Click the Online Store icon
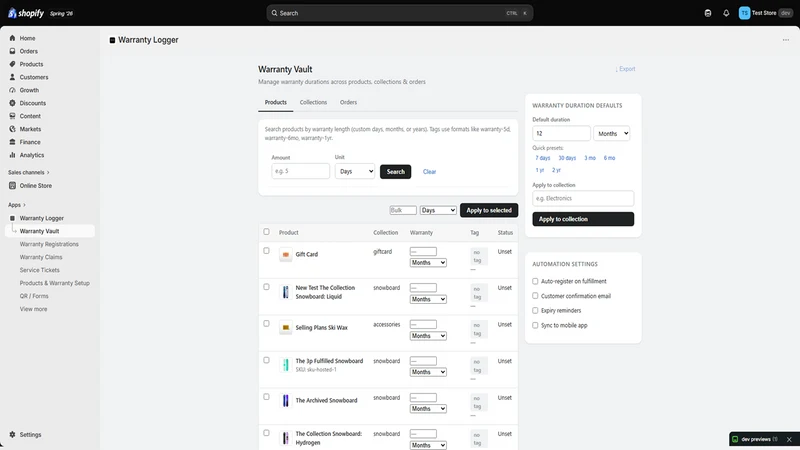The height and width of the screenshot is (450, 800). [x=12, y=186]
